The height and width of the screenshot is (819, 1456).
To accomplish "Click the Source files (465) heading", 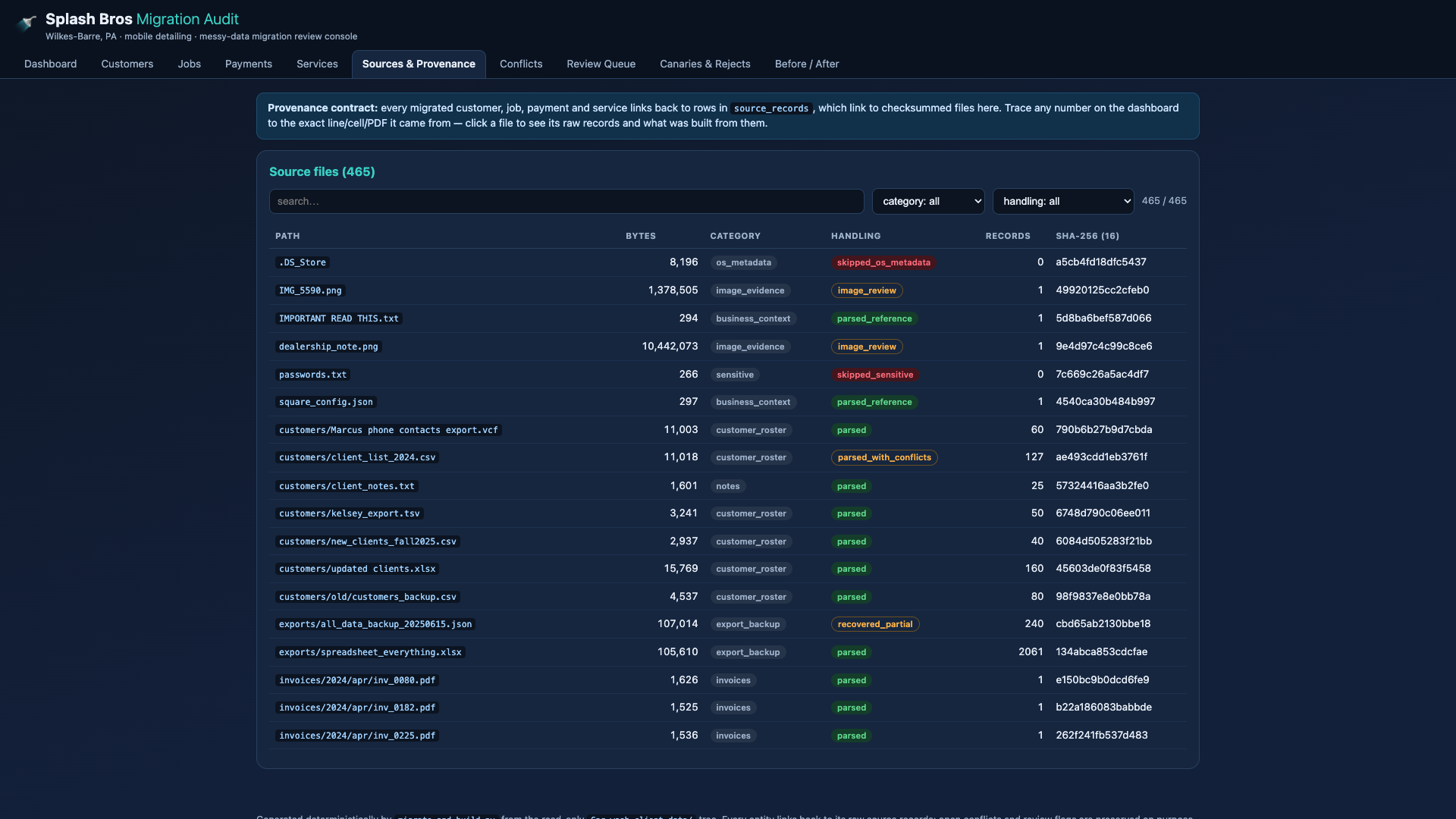I will click(322, 171).
